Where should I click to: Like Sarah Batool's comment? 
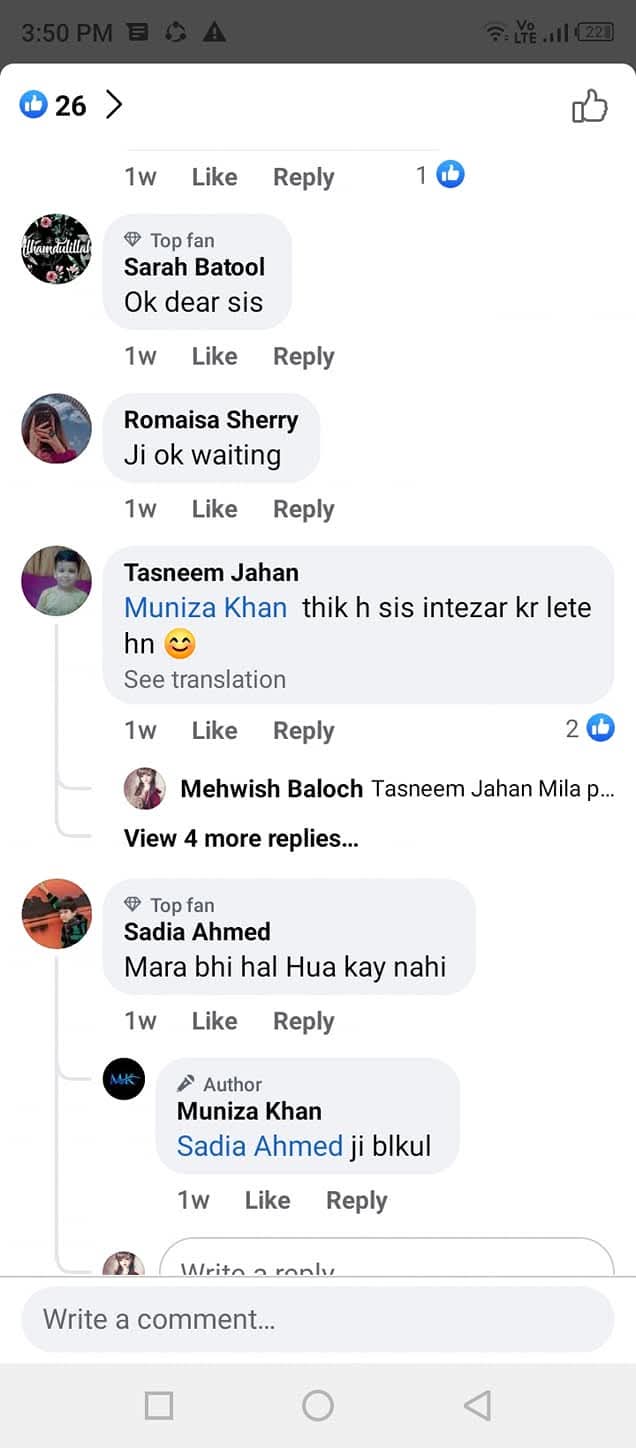click(x=214, y=357)
